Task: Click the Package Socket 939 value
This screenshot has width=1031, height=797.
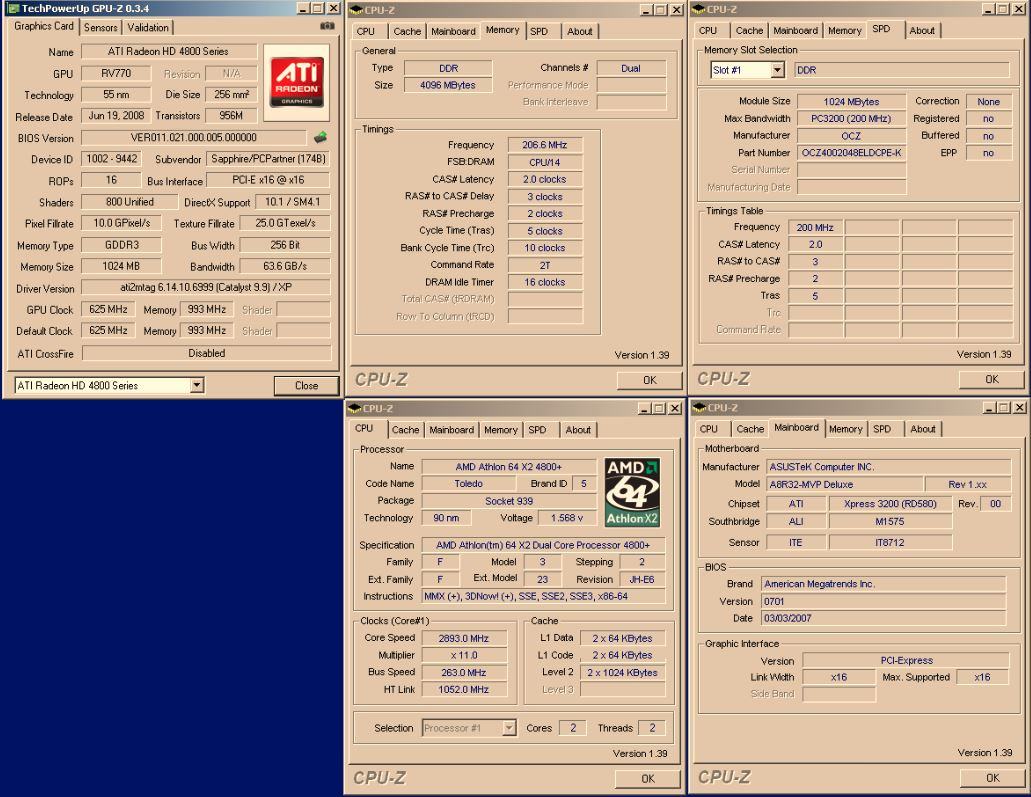Action: point(509,501)
